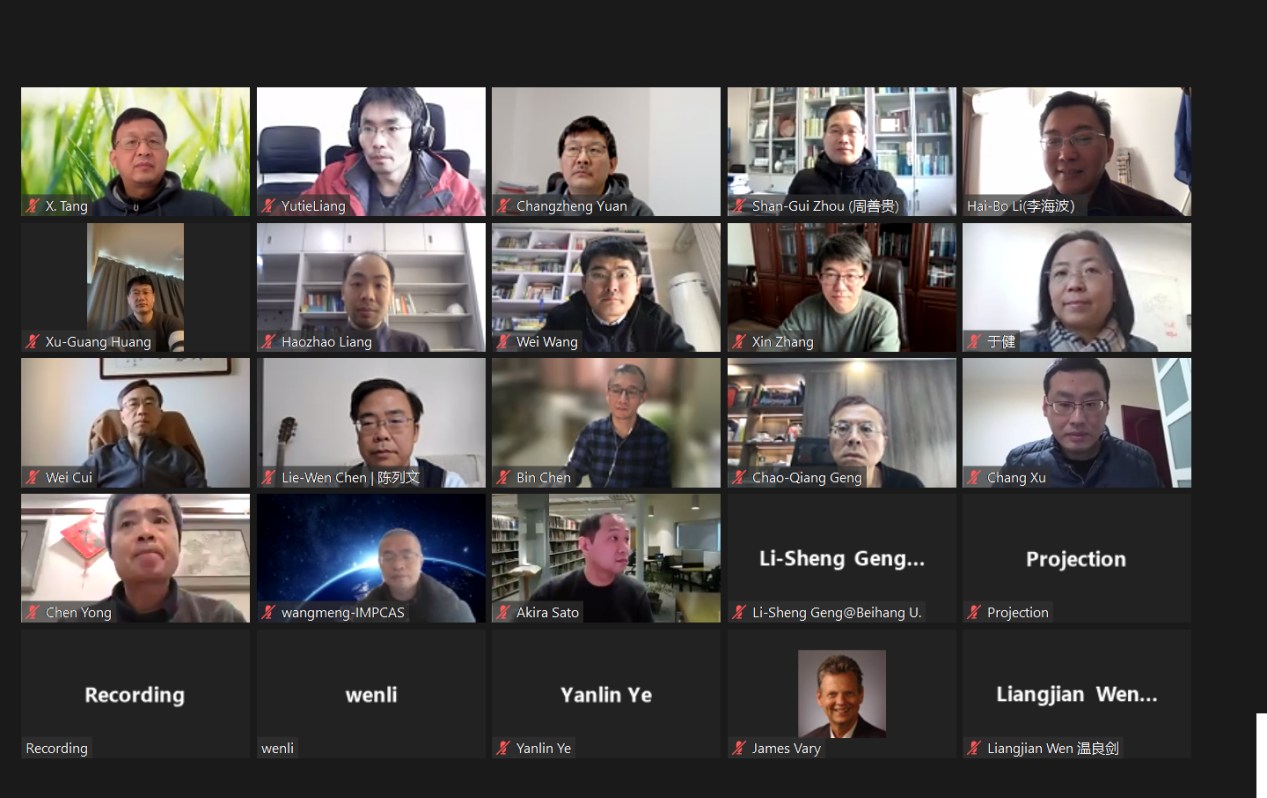This screenshot has width=1267, height=798.
Task: Click the Lie-Wen Chen name label
Action: (351, 477)
